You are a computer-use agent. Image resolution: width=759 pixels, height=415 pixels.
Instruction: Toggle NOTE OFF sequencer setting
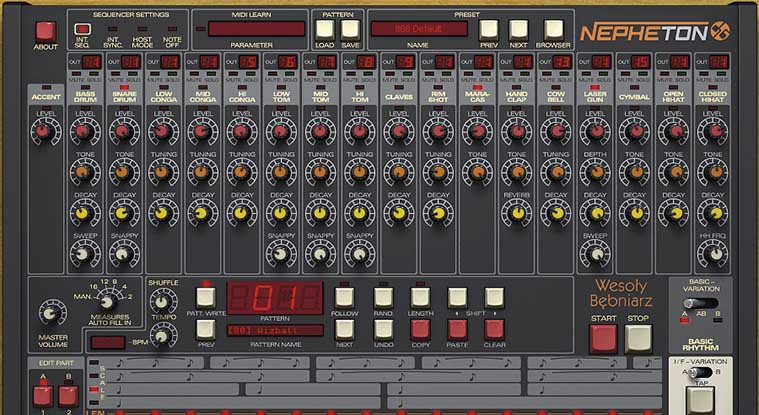point(172,29)
